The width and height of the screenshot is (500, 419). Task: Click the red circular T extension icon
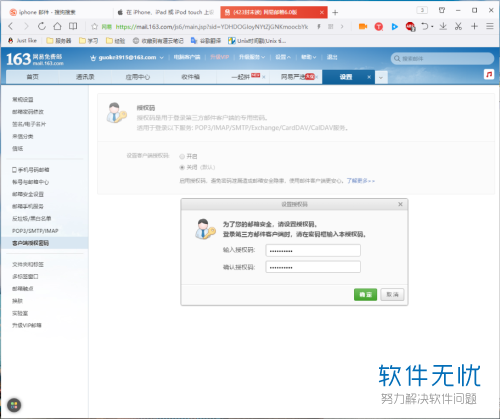coord(379,26)
